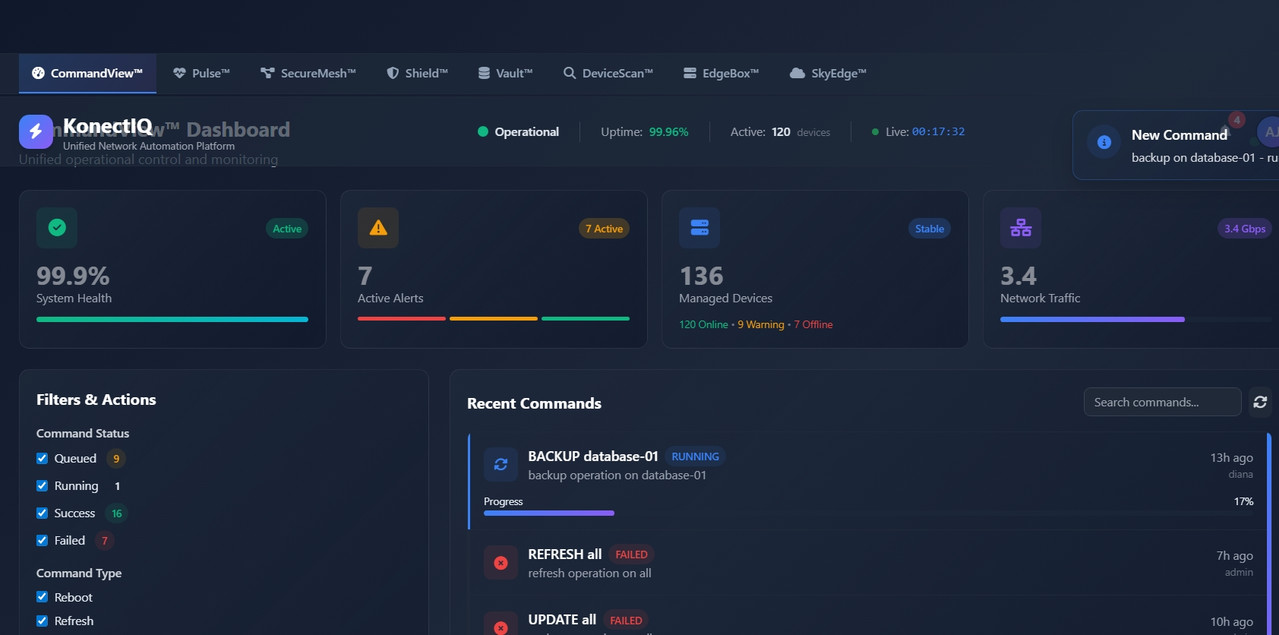Select the BACKUP database-01 command title
1279x635 pixels.
coord(593,456)
